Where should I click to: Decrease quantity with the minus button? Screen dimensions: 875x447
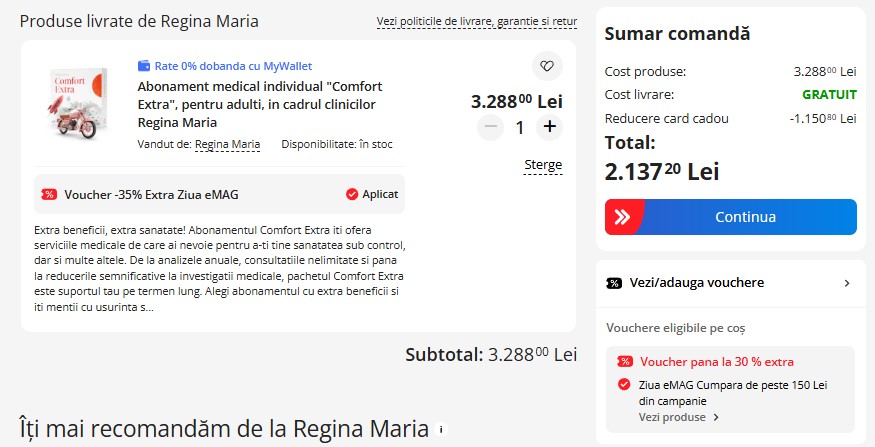tap(491, 127)
